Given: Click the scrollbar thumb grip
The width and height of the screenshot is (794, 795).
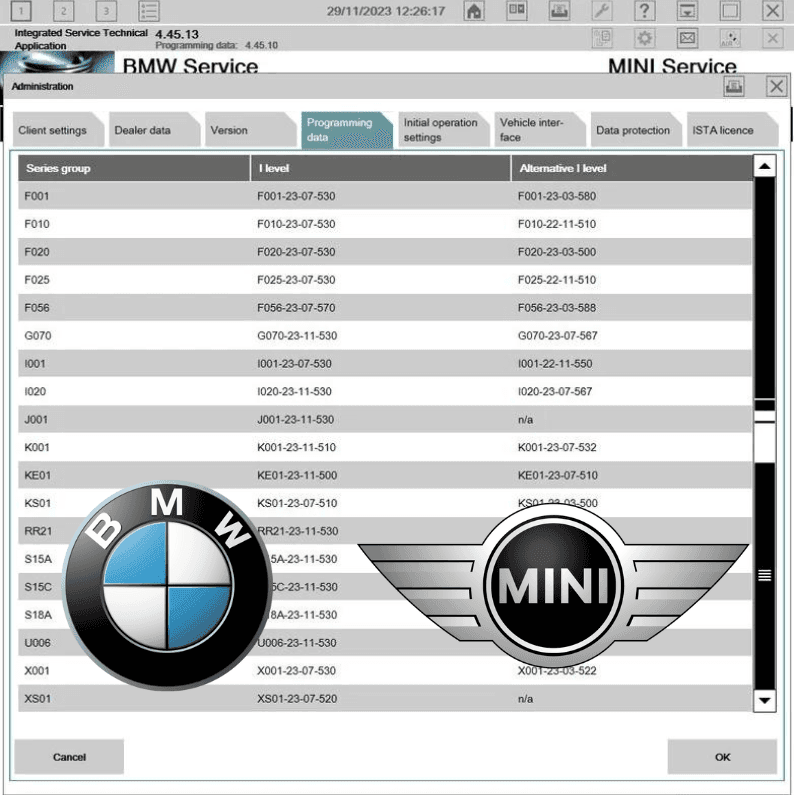Looking at the screenshot, I should click(x=765, y=575).
